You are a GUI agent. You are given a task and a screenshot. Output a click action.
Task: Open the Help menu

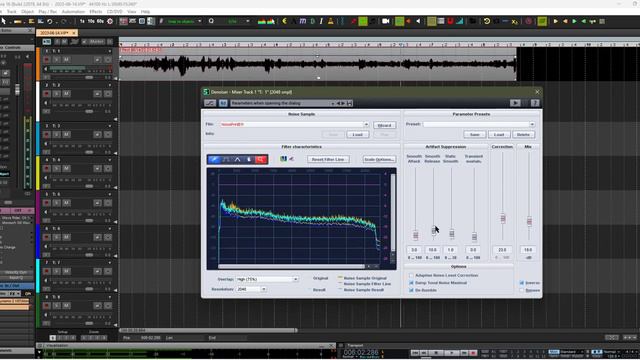[x=145, y=11]
